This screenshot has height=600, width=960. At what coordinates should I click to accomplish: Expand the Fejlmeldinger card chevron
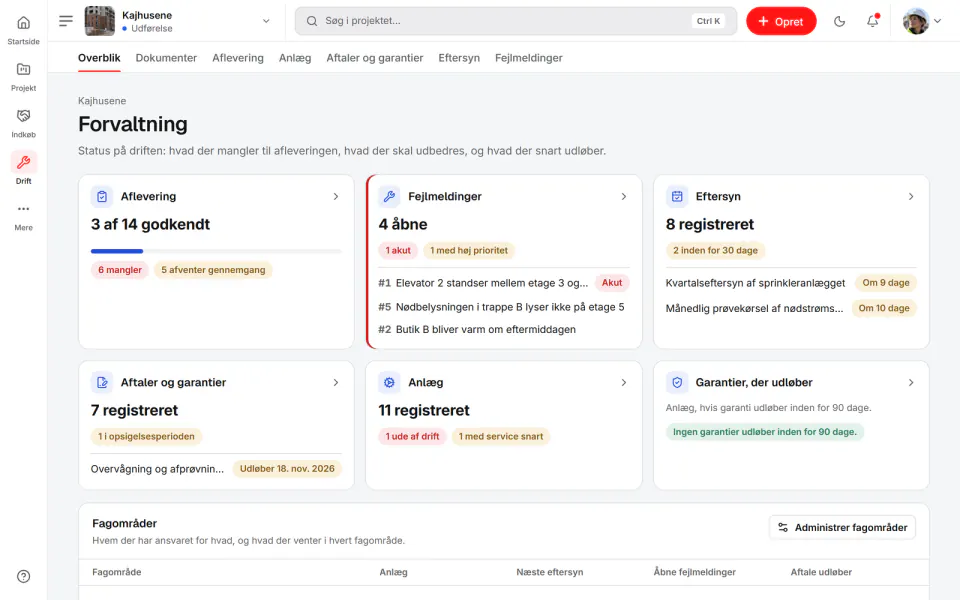623,197
